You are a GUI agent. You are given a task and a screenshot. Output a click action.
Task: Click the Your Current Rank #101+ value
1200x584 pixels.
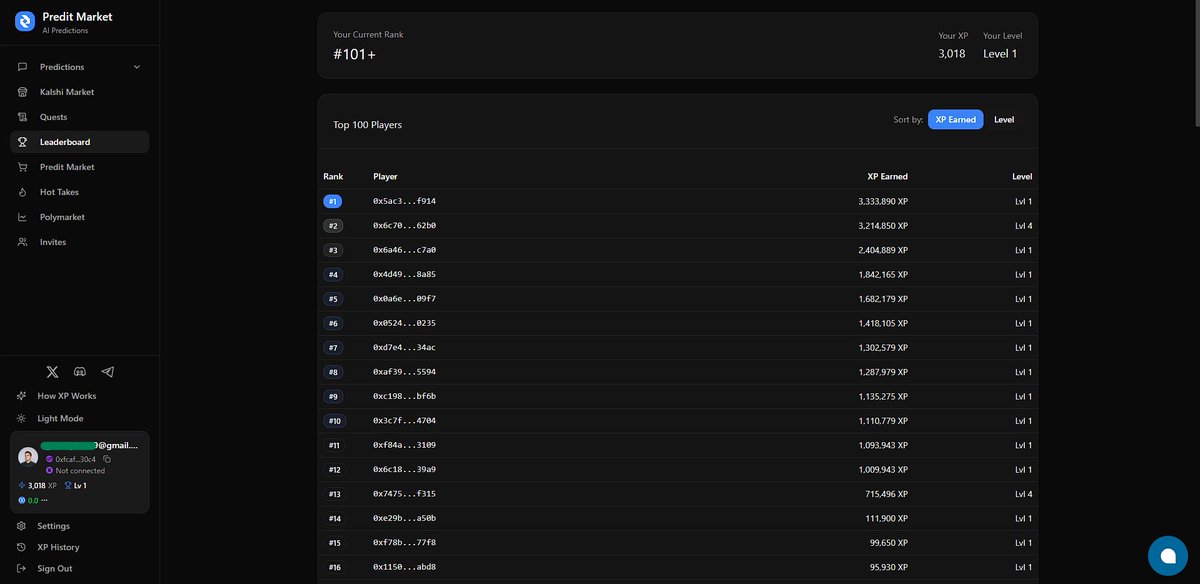tap(355, 54)
